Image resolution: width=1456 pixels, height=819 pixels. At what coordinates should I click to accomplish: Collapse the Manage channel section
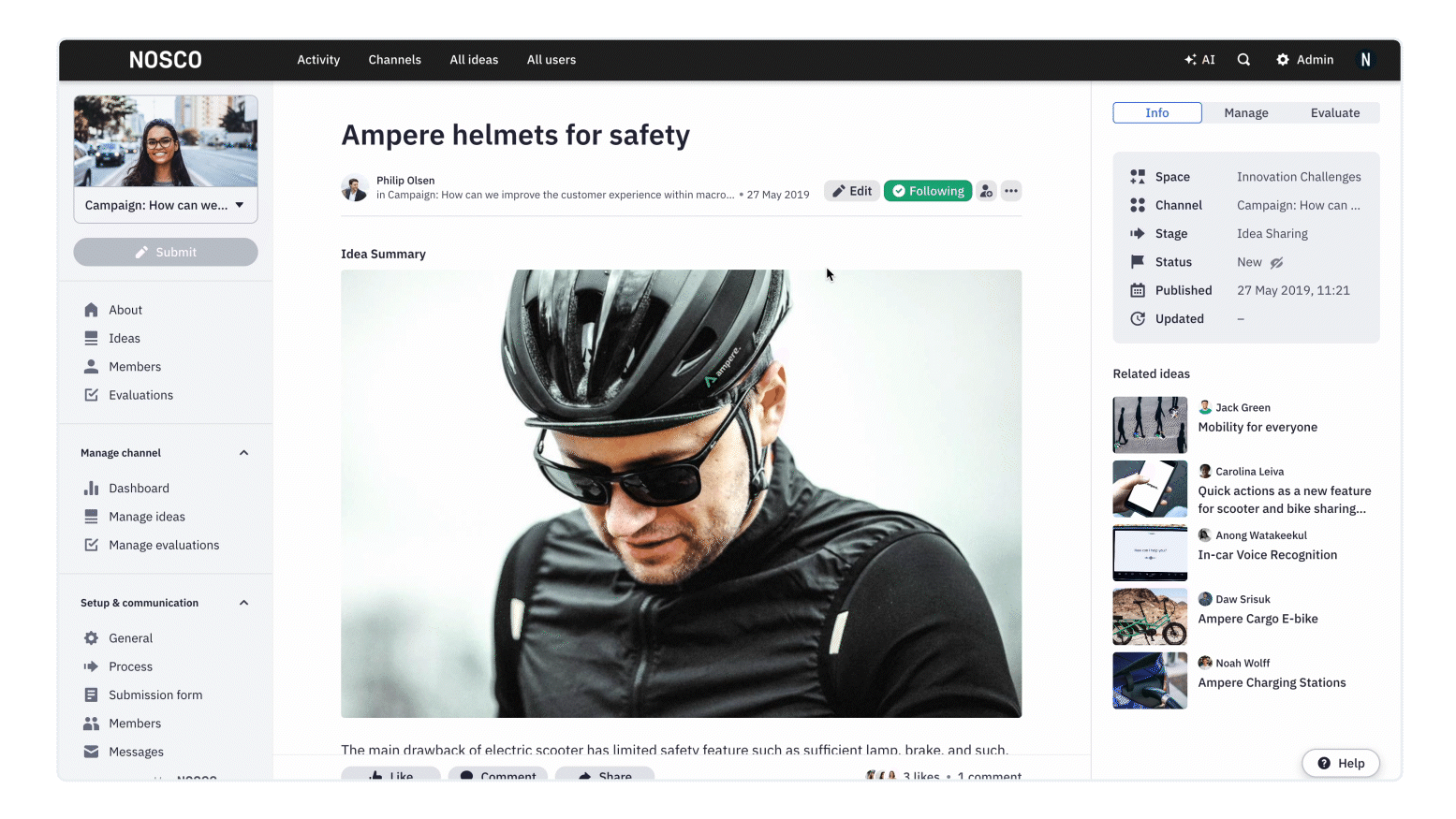point(243,453)
